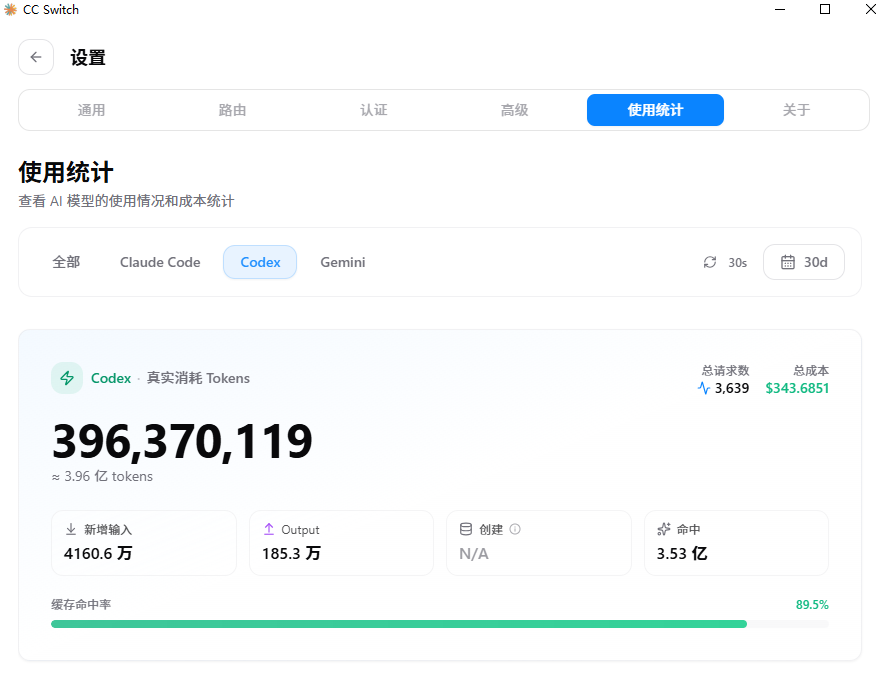Click the upload arrow icon of Output

pyautogui.click(x=269, y=529)
